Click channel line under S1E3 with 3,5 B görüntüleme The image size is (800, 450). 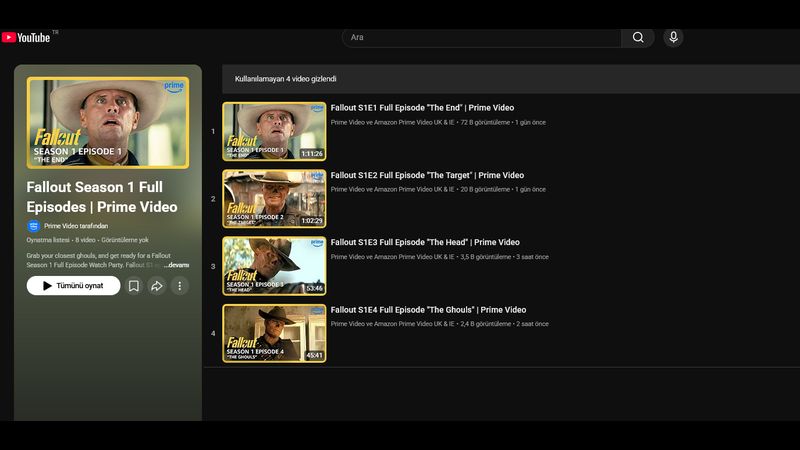[440, 257]
